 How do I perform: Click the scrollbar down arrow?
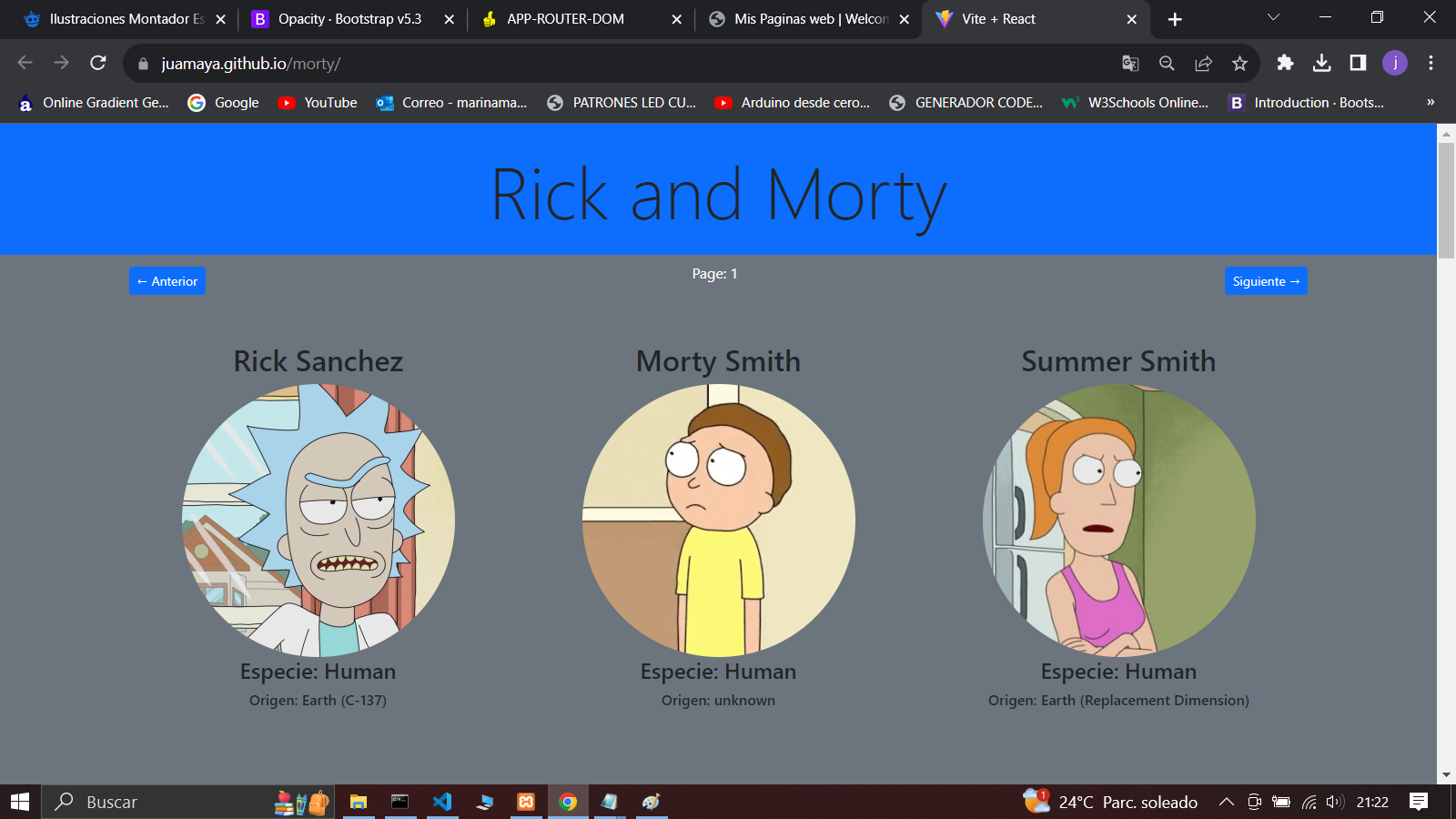point(1446,775)
